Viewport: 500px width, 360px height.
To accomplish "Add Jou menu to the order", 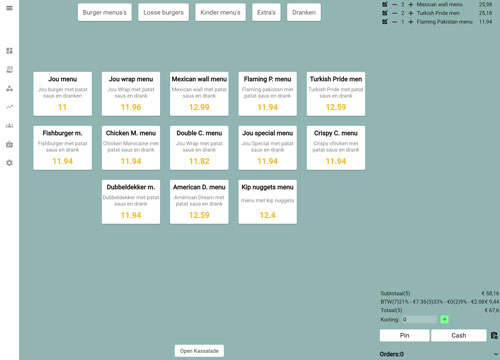I will coord(63,94).
